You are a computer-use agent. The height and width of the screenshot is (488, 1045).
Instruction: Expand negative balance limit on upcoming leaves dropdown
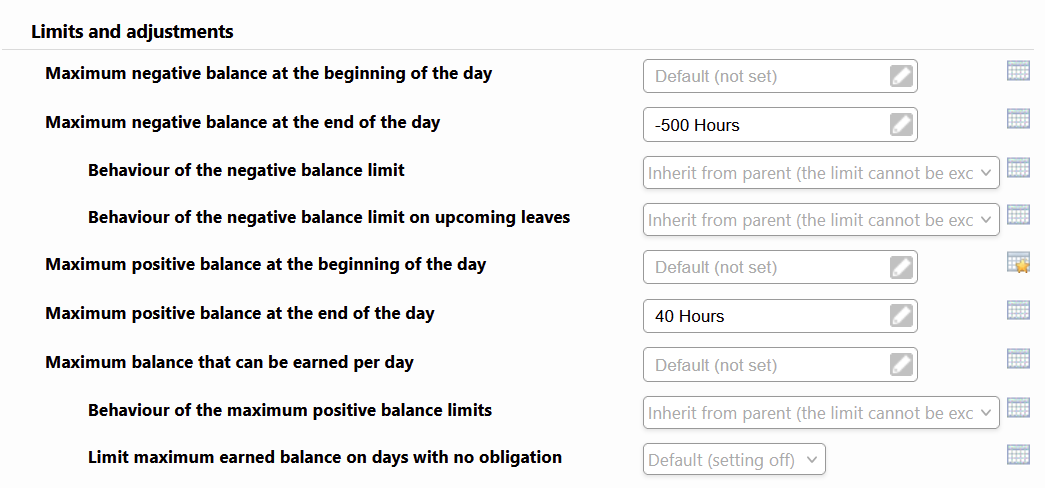821,219
